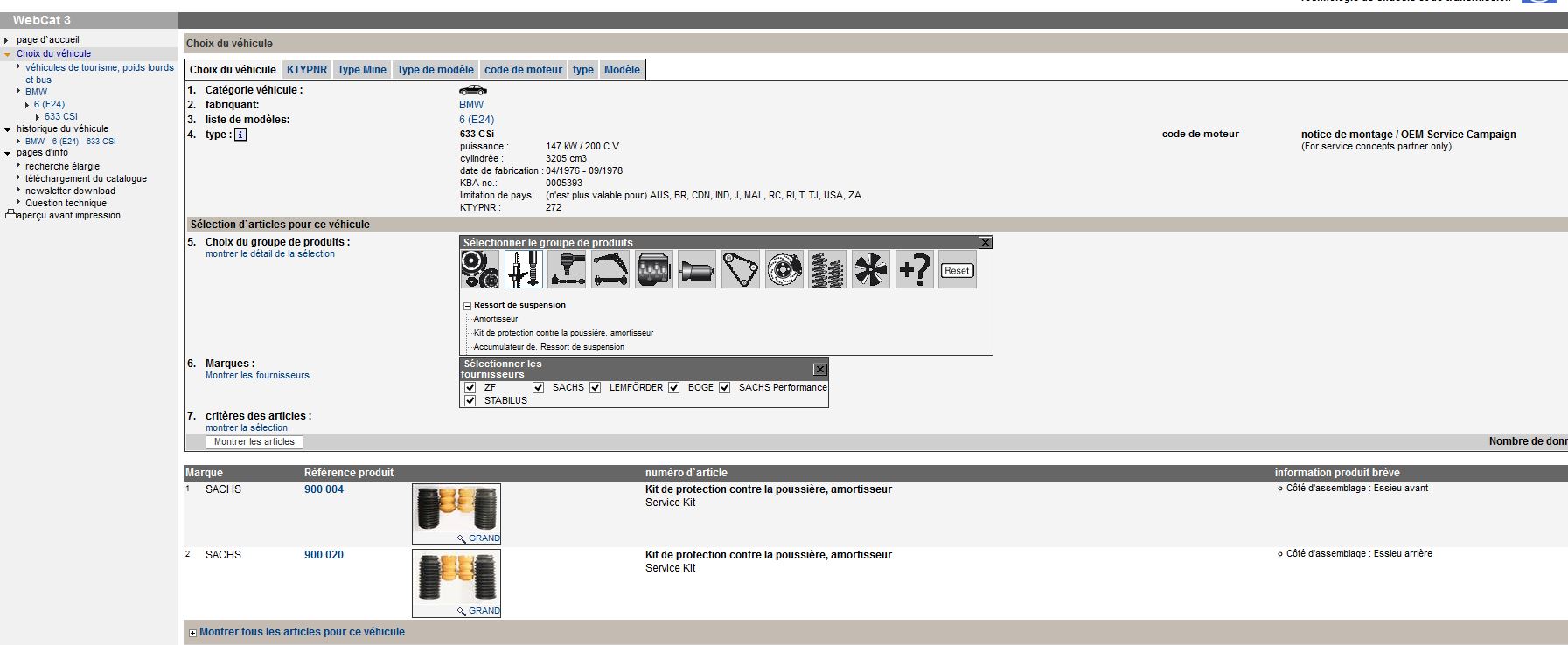
Task: Select the brake disc product group icon
Action: pyautogui.click(x=784, y=269)
